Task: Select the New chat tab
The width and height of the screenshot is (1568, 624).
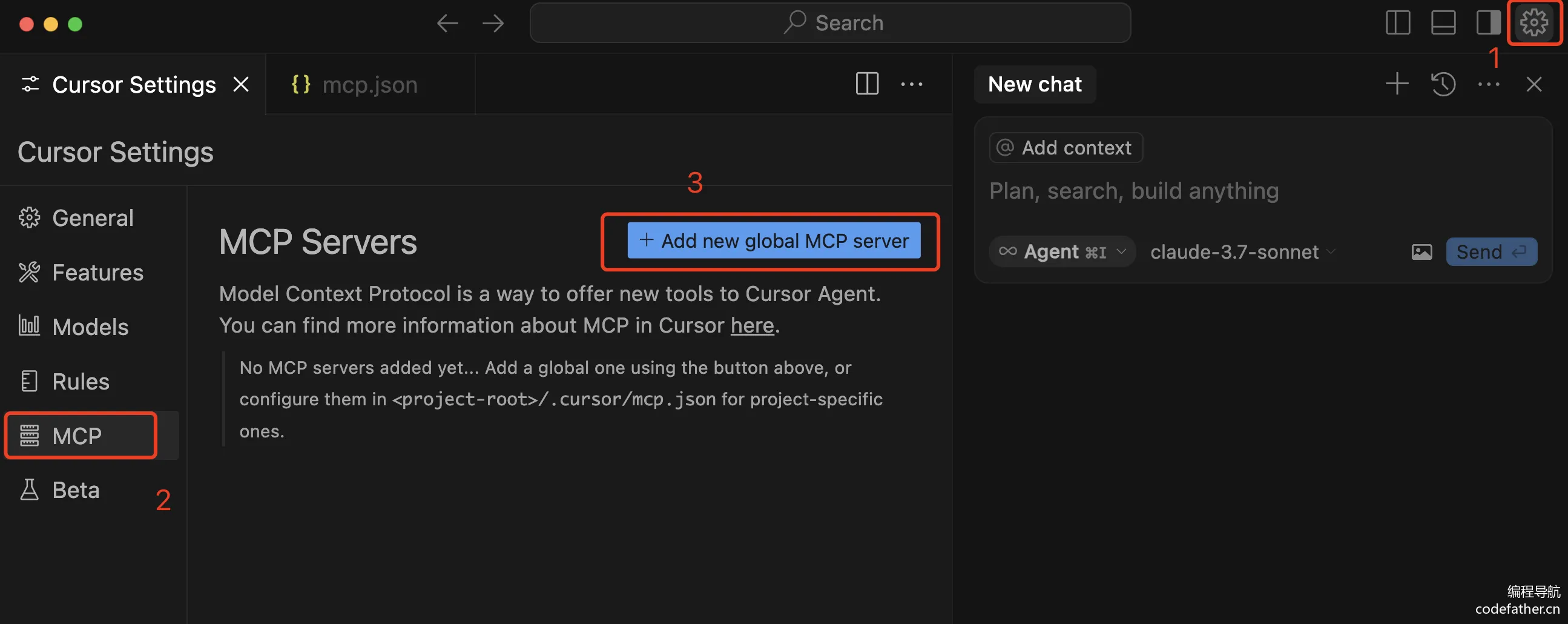Action: pyautogui.click(x=1035, y=84)
